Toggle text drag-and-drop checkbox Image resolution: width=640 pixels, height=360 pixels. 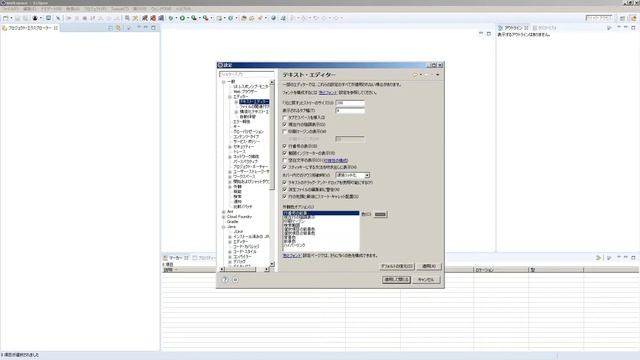coord(285,182)
